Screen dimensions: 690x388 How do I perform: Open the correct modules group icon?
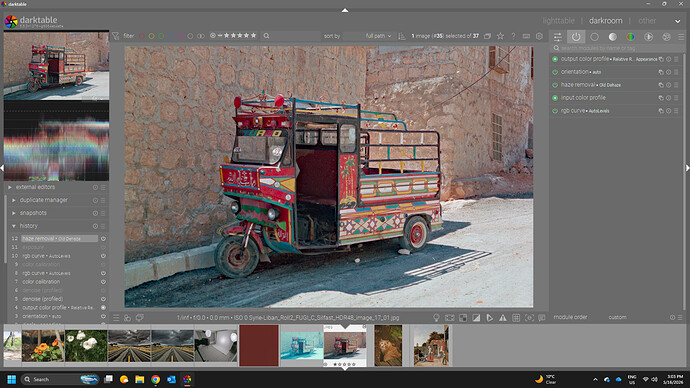point(649,37)
